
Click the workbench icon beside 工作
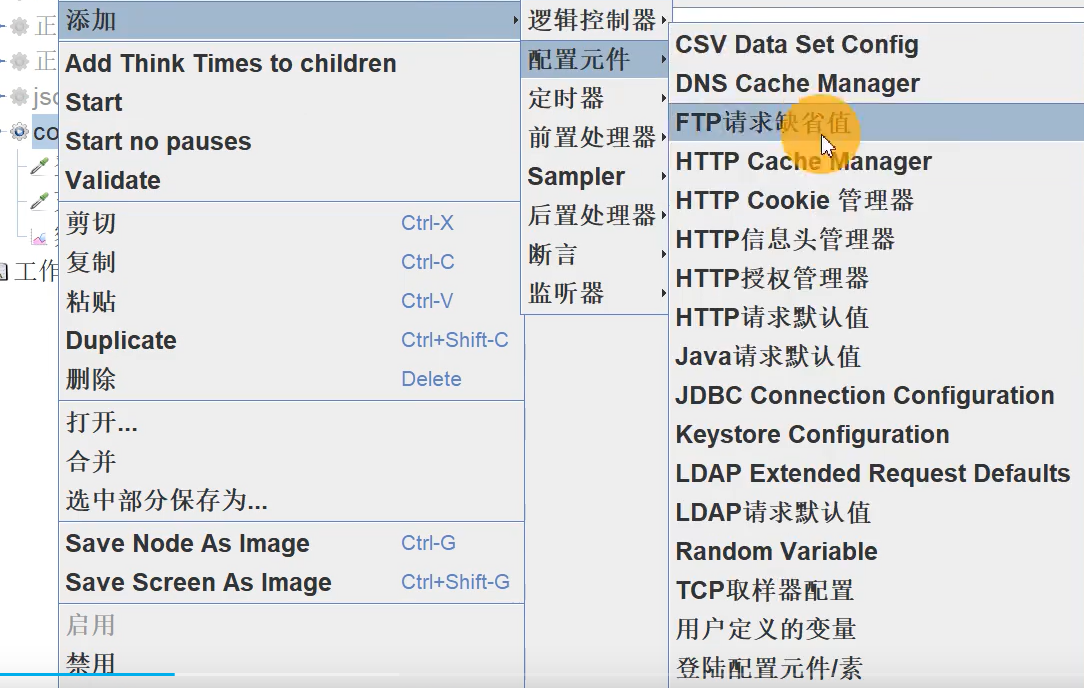(4, 271)
